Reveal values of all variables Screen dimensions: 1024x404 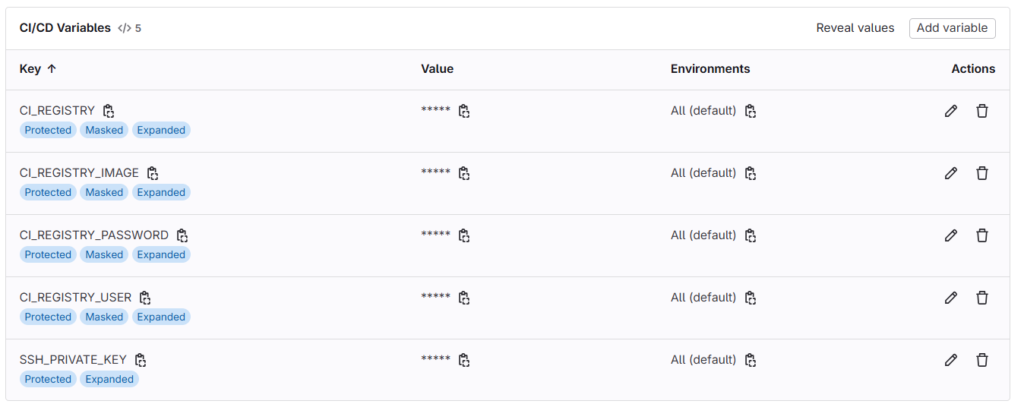[x=855, y=28]
